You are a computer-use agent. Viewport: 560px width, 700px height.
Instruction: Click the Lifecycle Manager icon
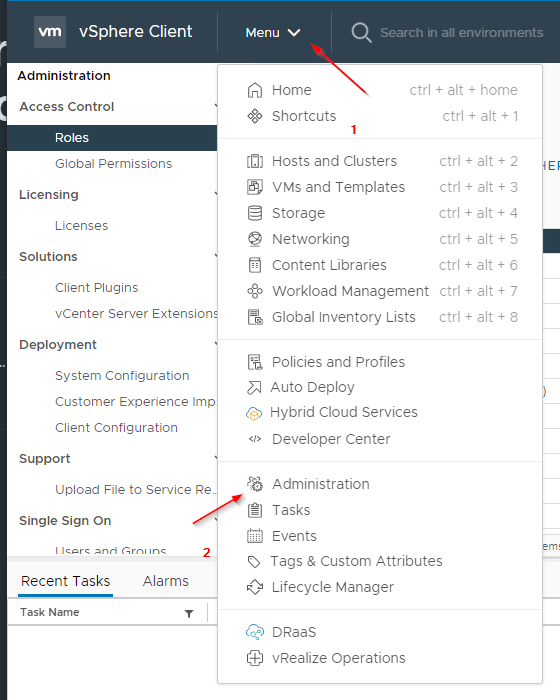pos(255,587)
